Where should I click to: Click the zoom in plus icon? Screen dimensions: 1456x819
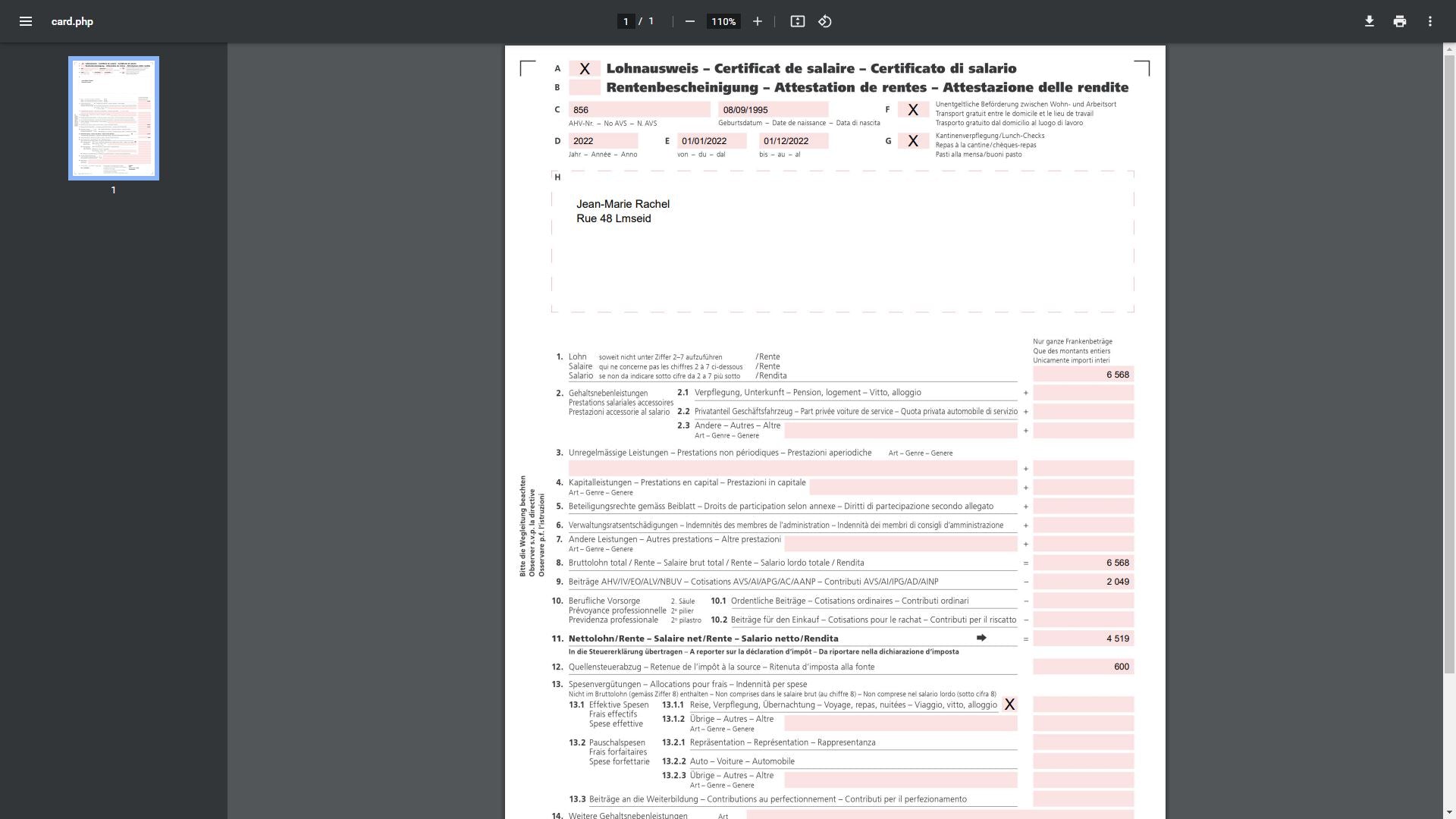click(757, 21)
